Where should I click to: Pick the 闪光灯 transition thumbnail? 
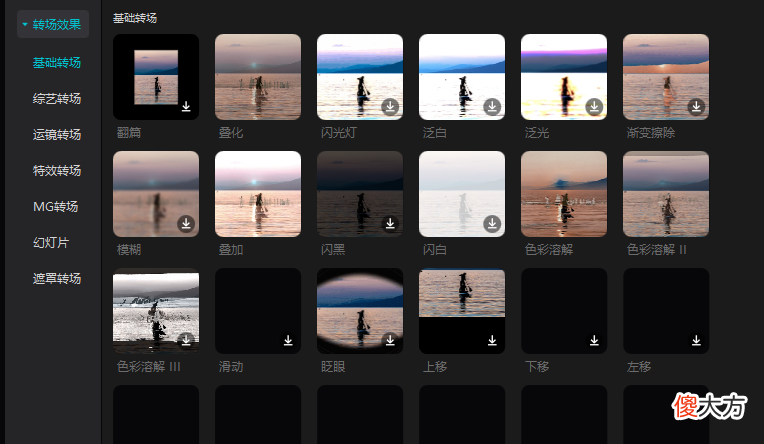(360, 77)
